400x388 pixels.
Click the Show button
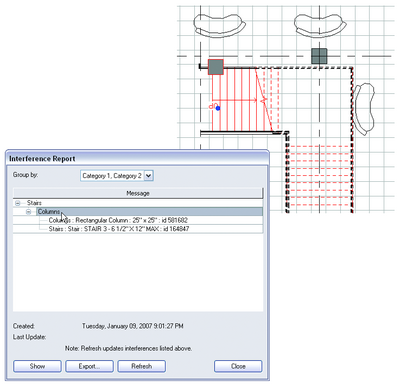coord(37,366)
